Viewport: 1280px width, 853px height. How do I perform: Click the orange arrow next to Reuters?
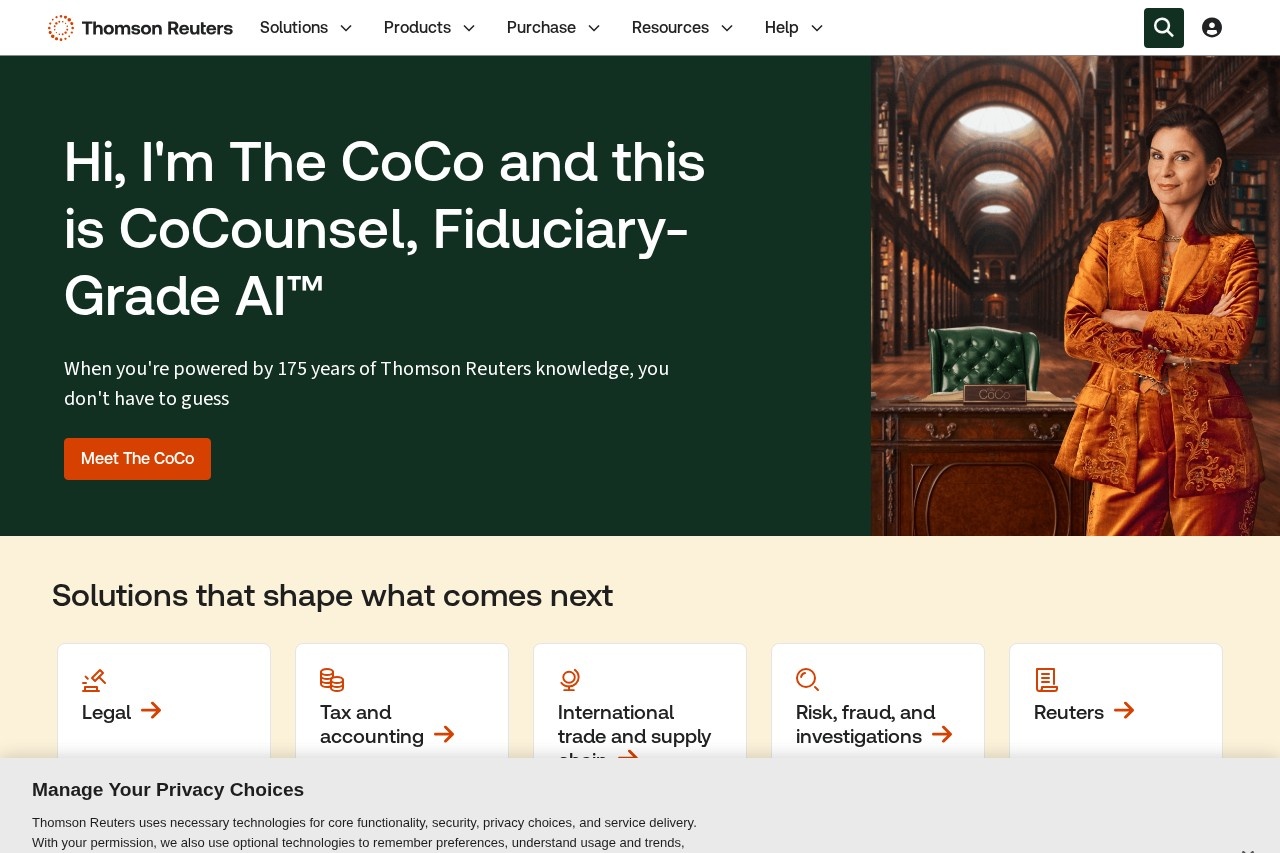(x=1124, y=711)
